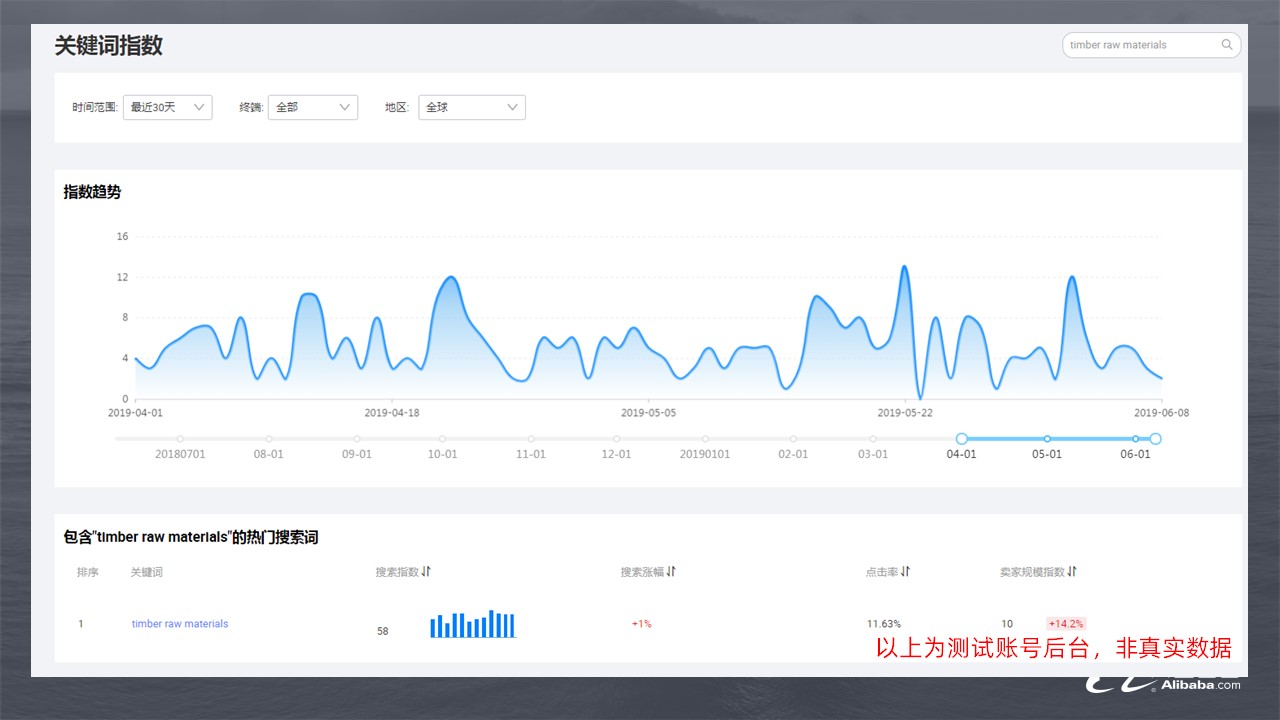Select the 05-01 timeline marker
Viewport: 1280px width, 720px height.
(1047, 439)
